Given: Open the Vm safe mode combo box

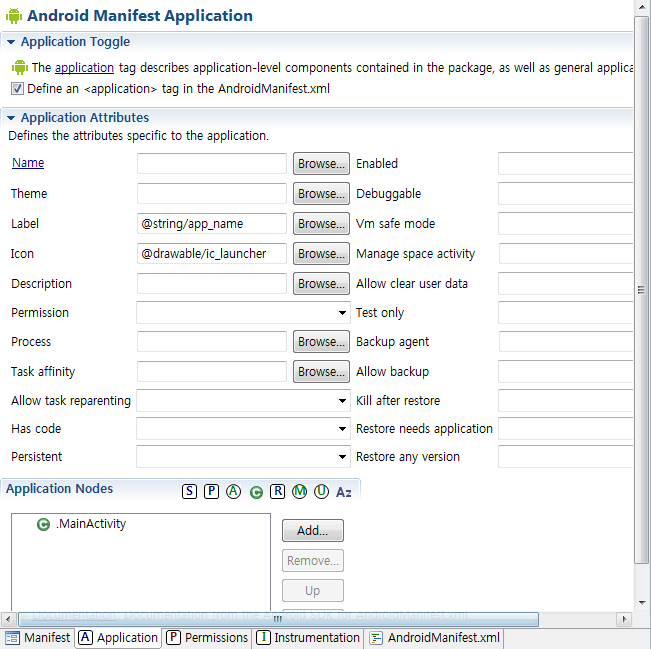Looking at the screenshot, I should 565,224.
